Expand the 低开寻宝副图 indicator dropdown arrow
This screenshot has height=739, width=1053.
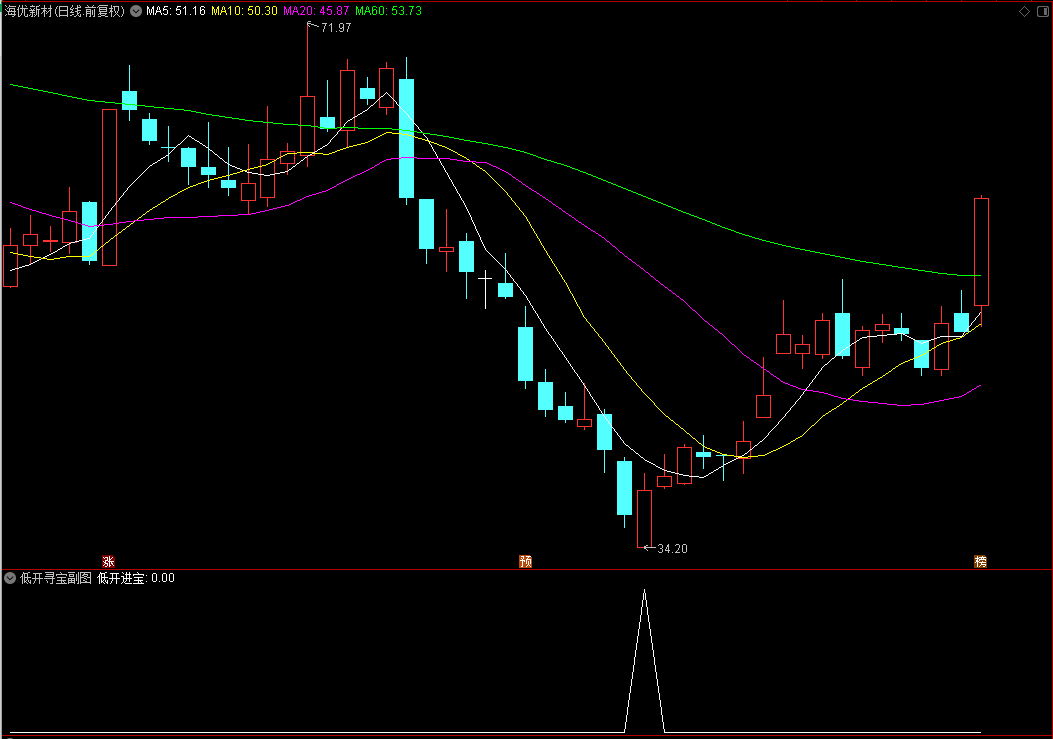click(10, 578)
